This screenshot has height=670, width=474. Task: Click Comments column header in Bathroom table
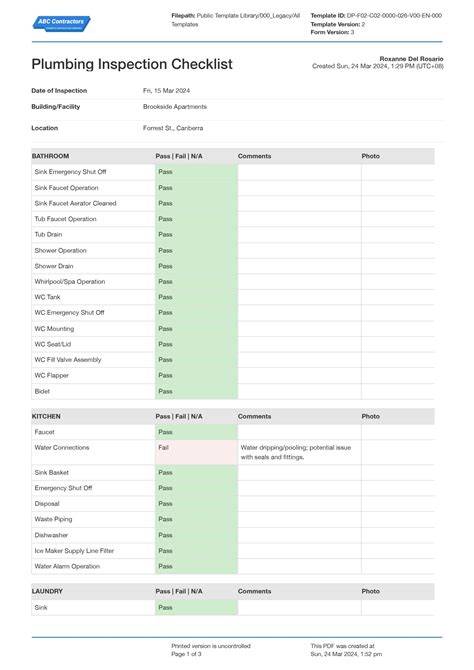254,156
